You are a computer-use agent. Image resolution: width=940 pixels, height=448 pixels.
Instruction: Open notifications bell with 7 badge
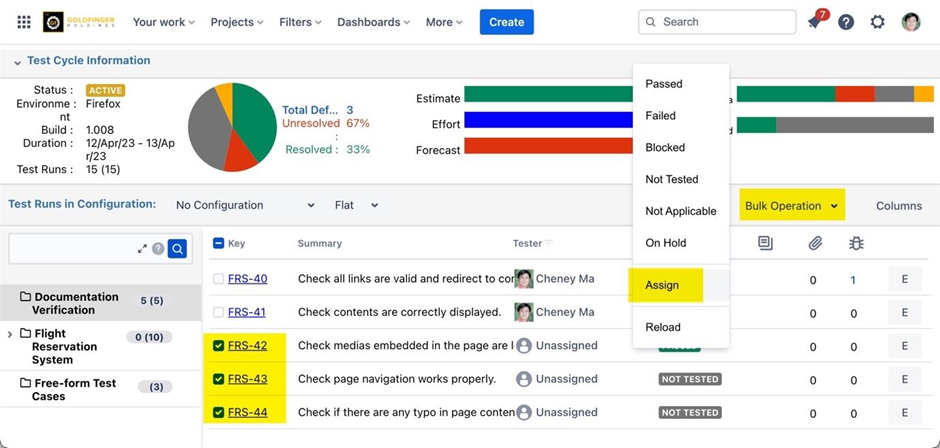click(x=815, y=22)
